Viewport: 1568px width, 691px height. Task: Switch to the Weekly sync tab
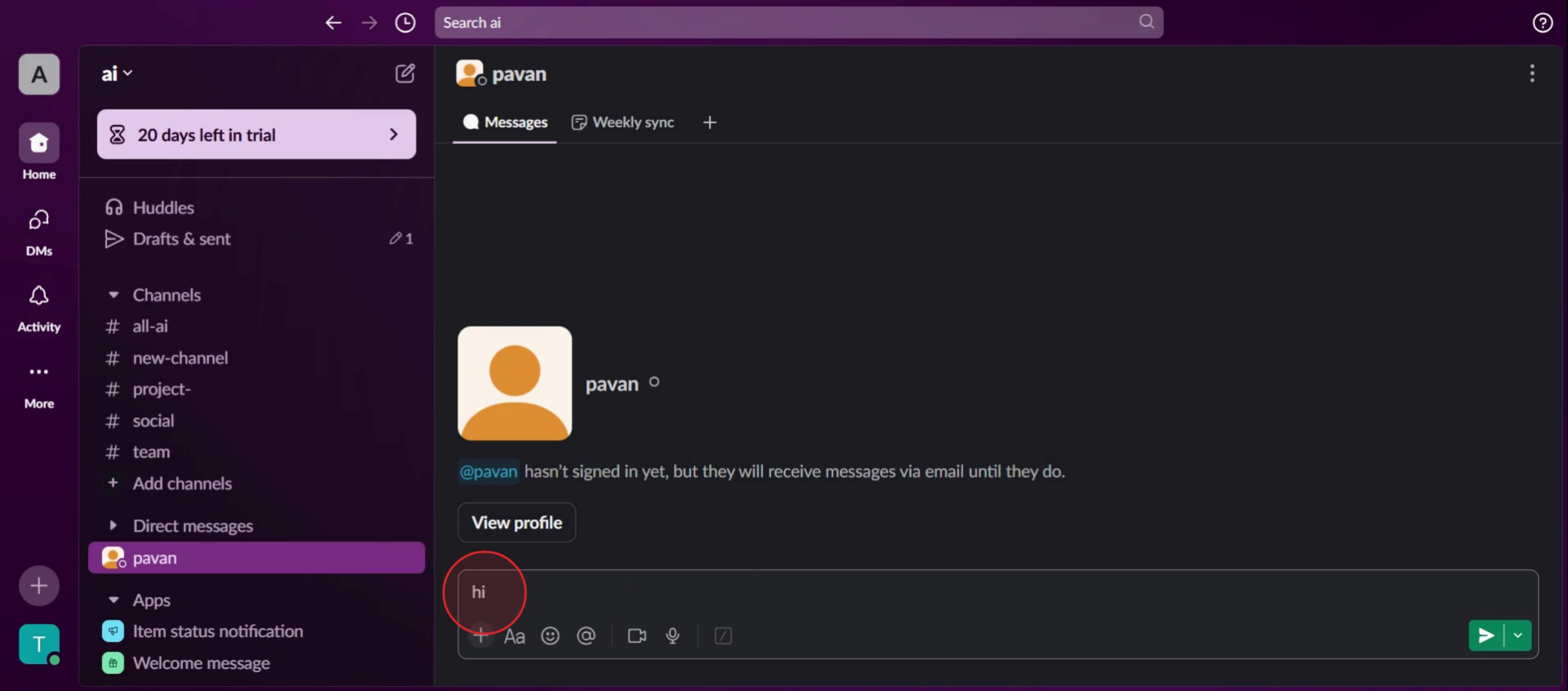coord(623,123)
